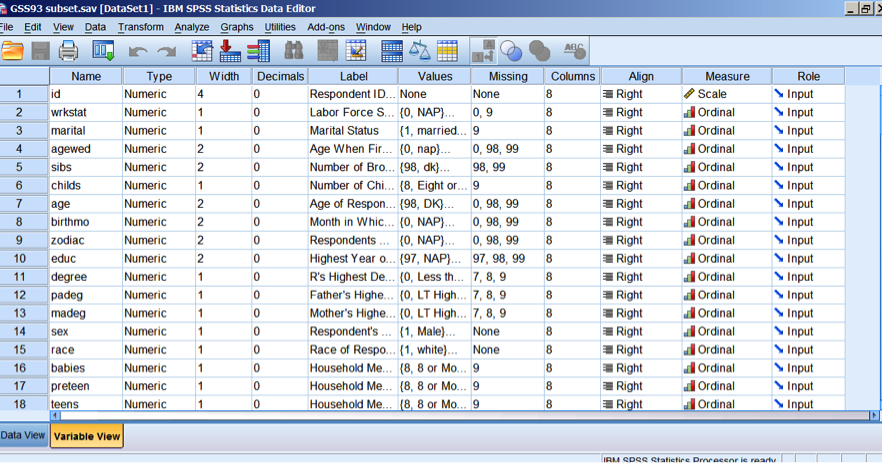The width and height of the screenshot is (882, 463).
Task: Open the File menu
Action: pyautogui.click(x=7, y=27)
